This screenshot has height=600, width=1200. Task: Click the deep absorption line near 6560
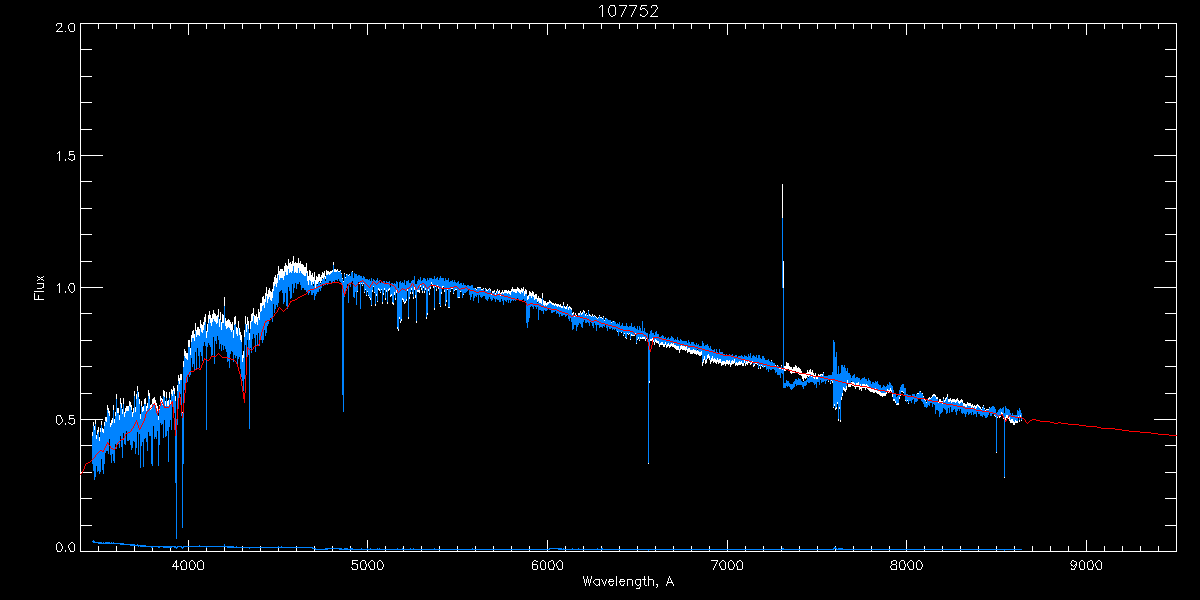coord(648,400)
